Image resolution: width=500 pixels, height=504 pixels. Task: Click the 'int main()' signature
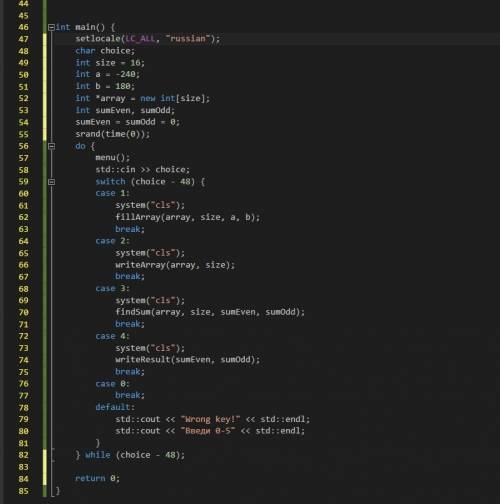(80, 27)
